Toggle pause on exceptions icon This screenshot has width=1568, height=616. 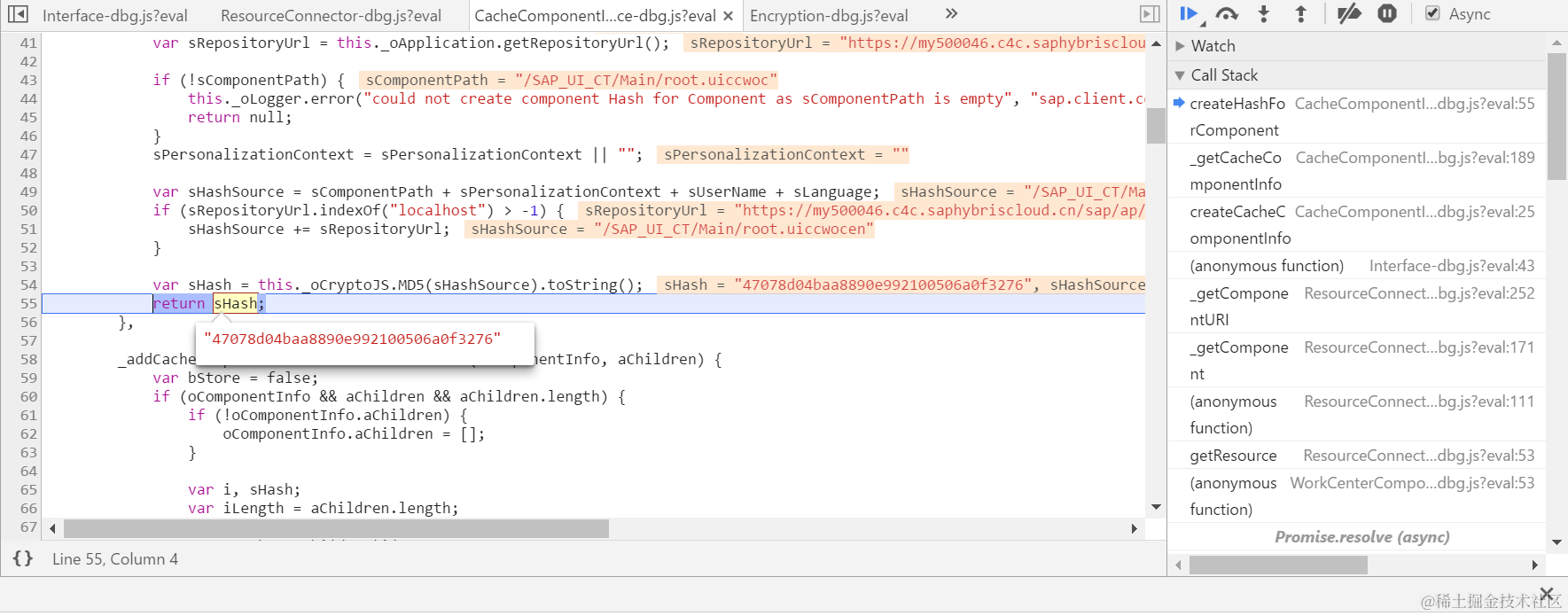point(1387,13)
